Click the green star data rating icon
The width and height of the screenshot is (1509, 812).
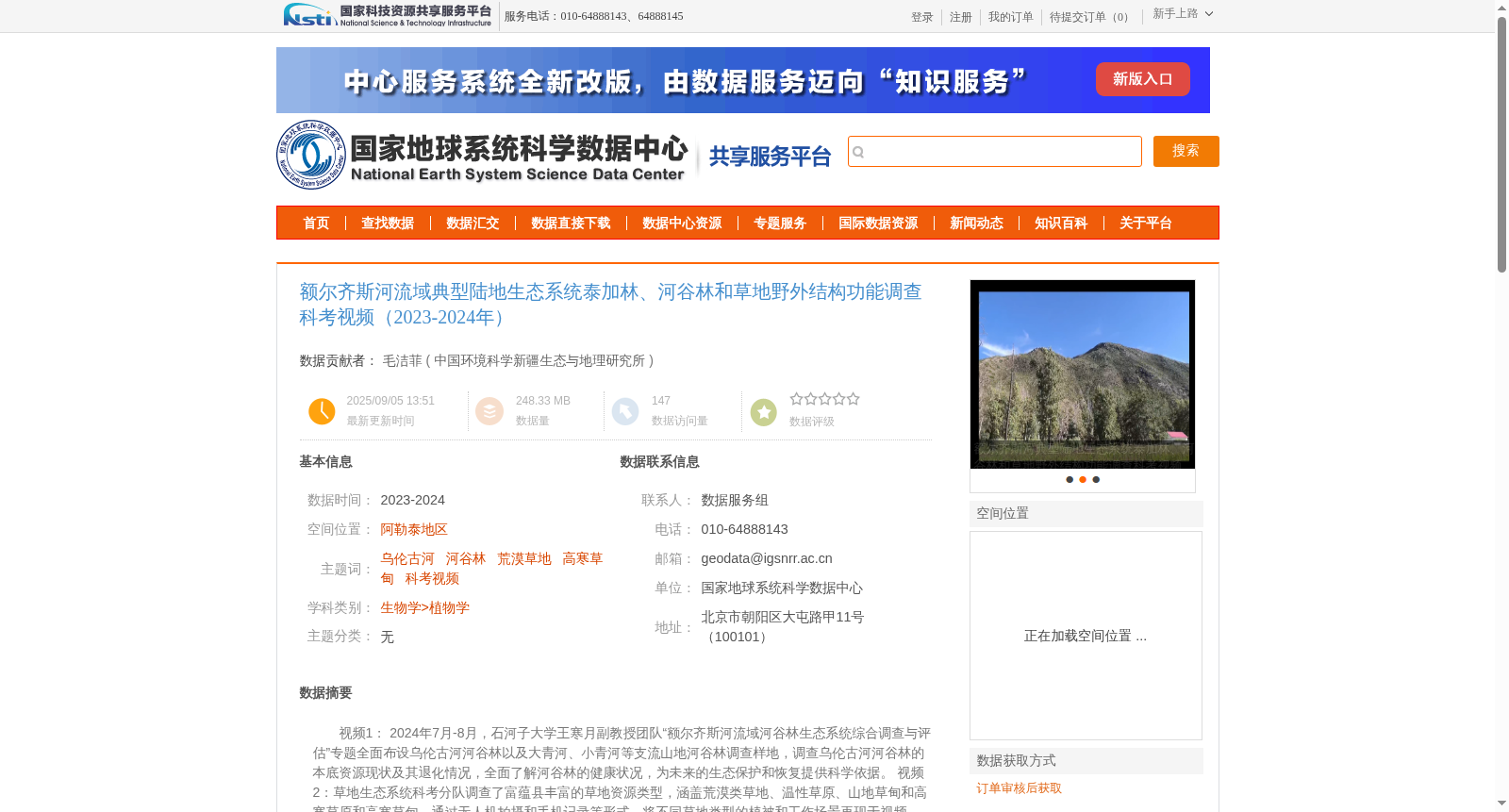(x=764, y=411)
